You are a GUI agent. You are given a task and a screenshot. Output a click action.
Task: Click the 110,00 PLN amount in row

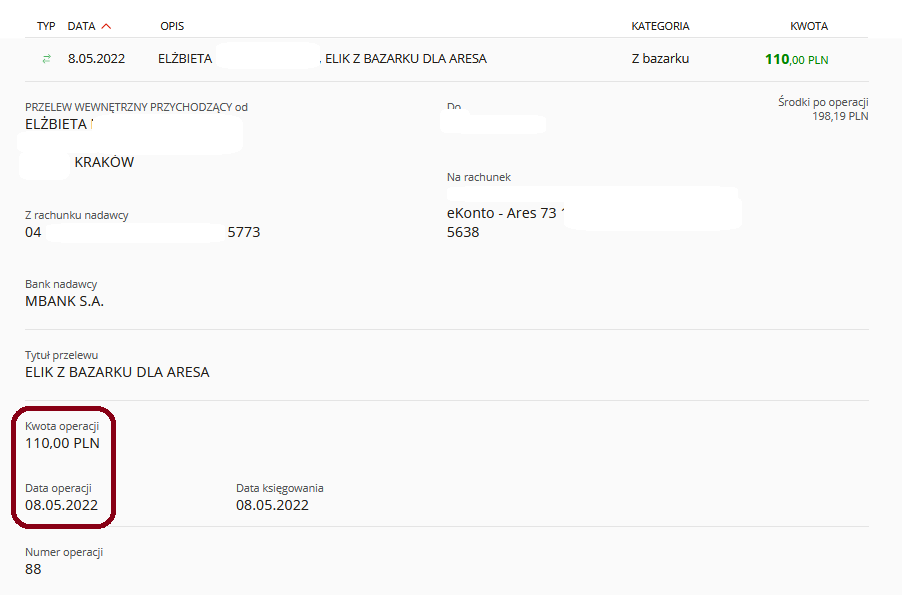(x=796, y=59)
